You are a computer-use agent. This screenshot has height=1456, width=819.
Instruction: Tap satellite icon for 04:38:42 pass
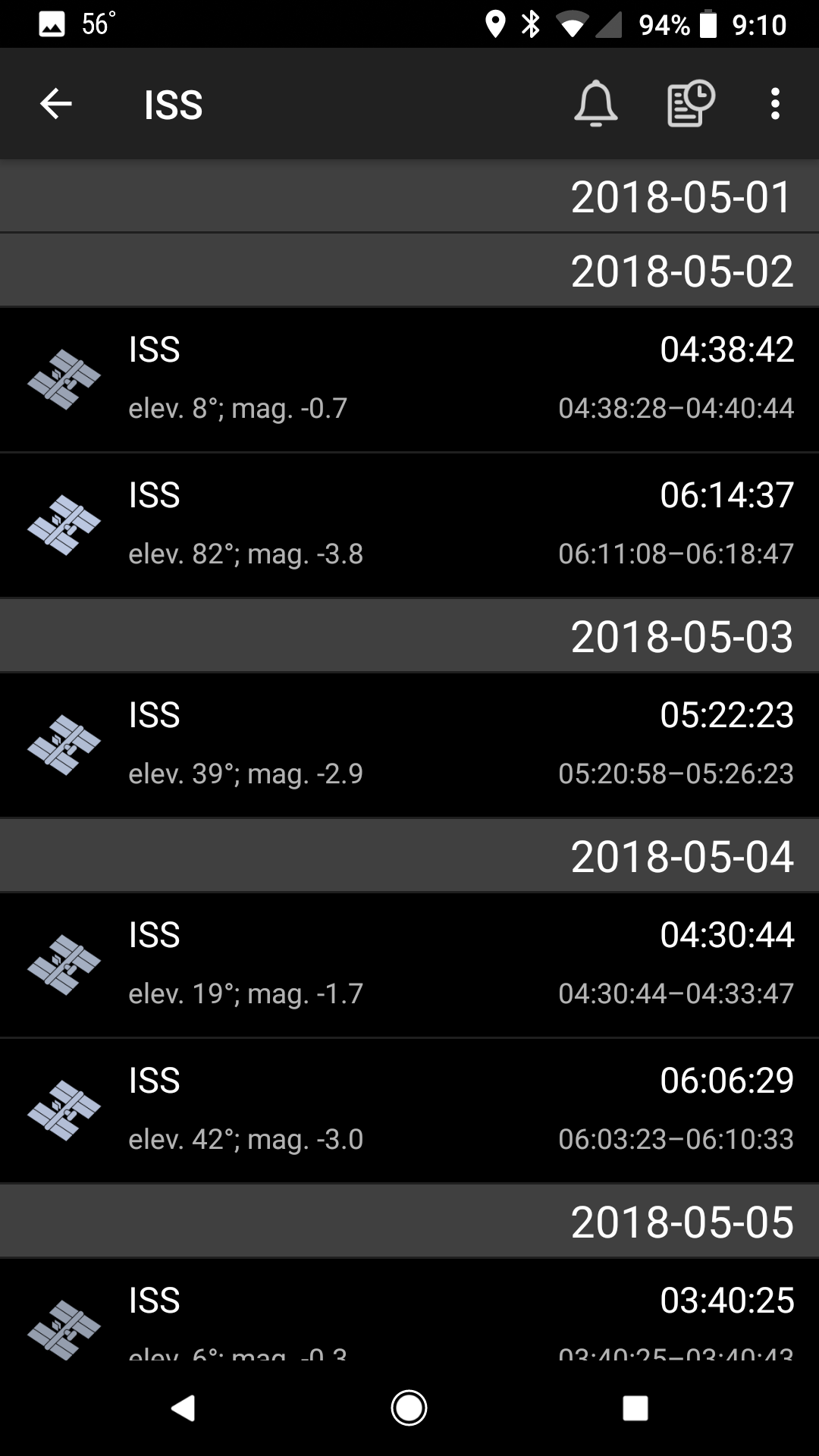pos(64,379)
